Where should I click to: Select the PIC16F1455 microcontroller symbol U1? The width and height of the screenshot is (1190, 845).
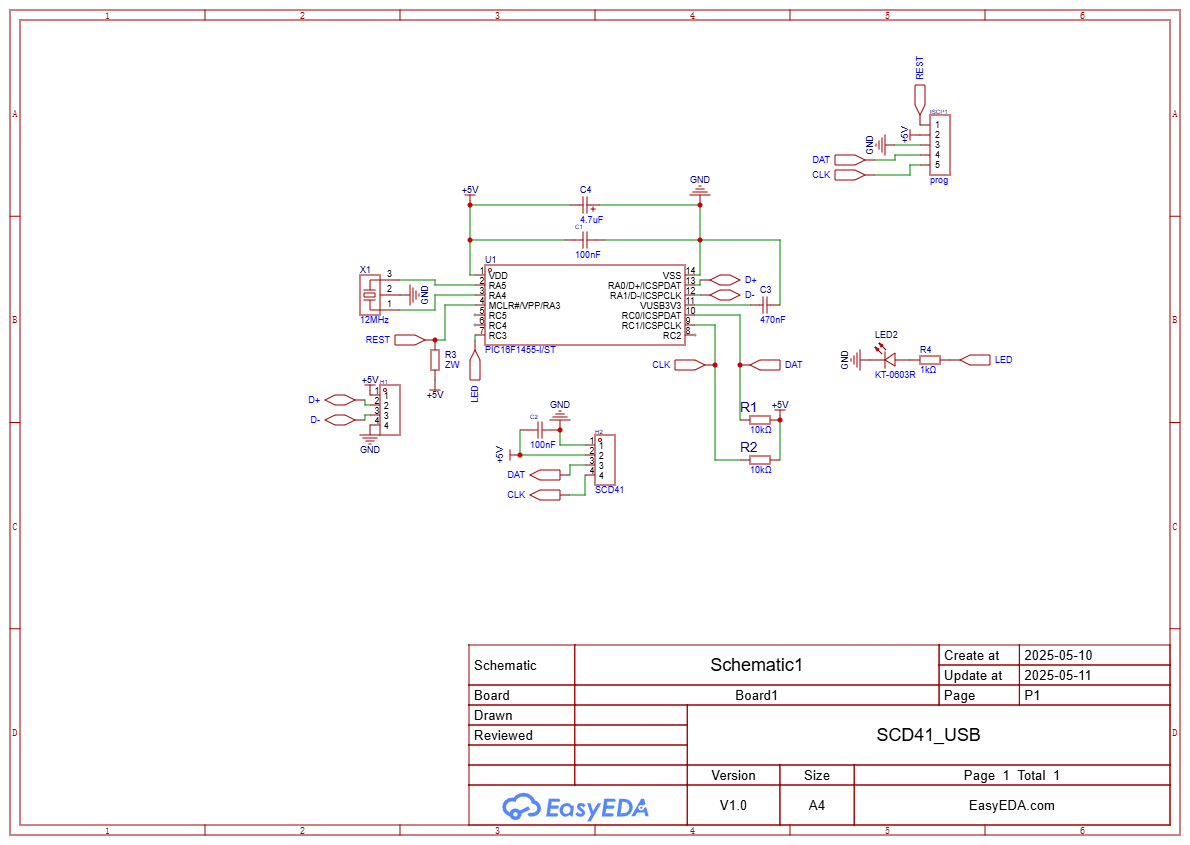(x=585, y=303)
